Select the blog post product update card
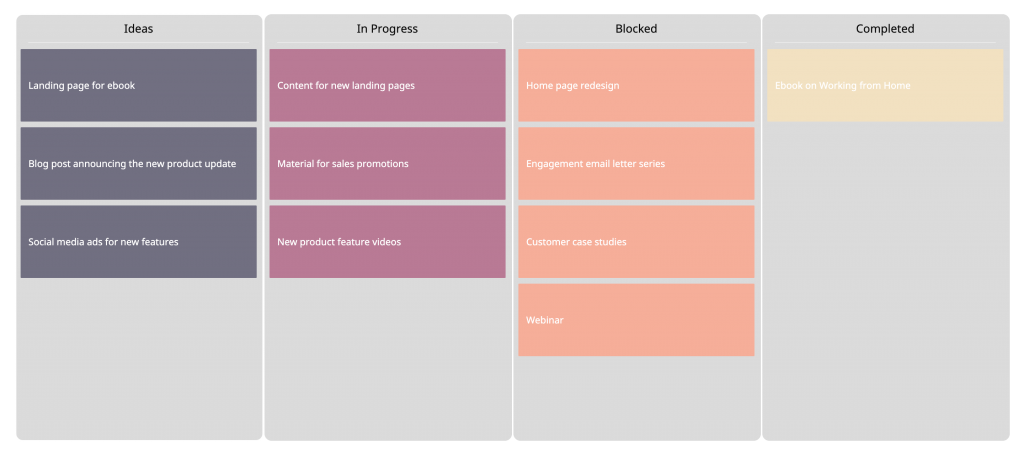Image resolution: width=1024 pixels, height=455 pixels. point(138,164)
